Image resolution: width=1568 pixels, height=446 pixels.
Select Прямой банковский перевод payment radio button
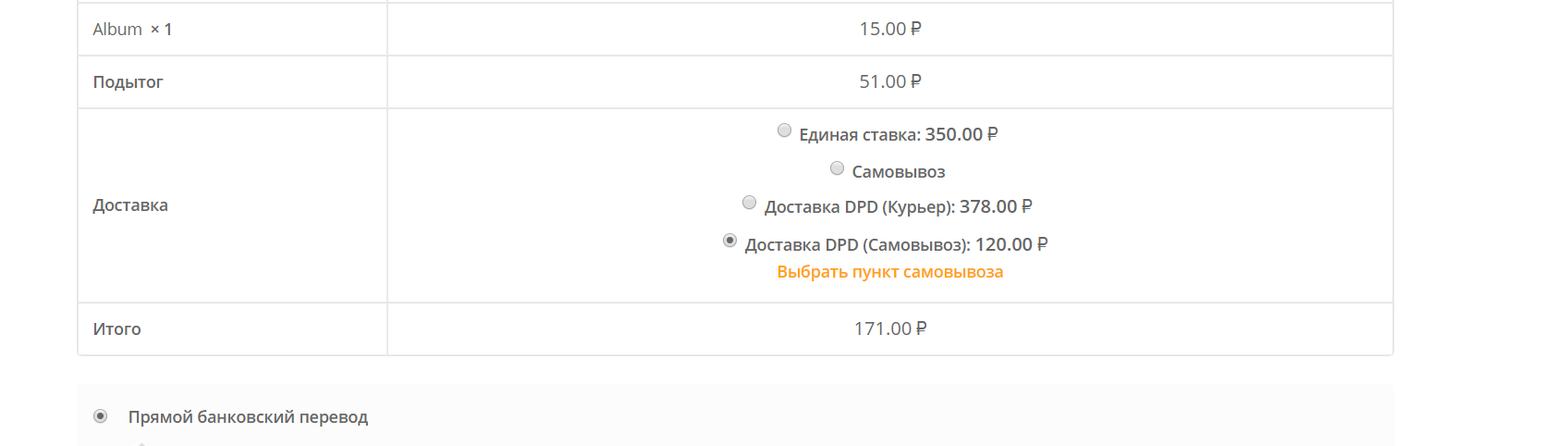click(x=101, y=416)
